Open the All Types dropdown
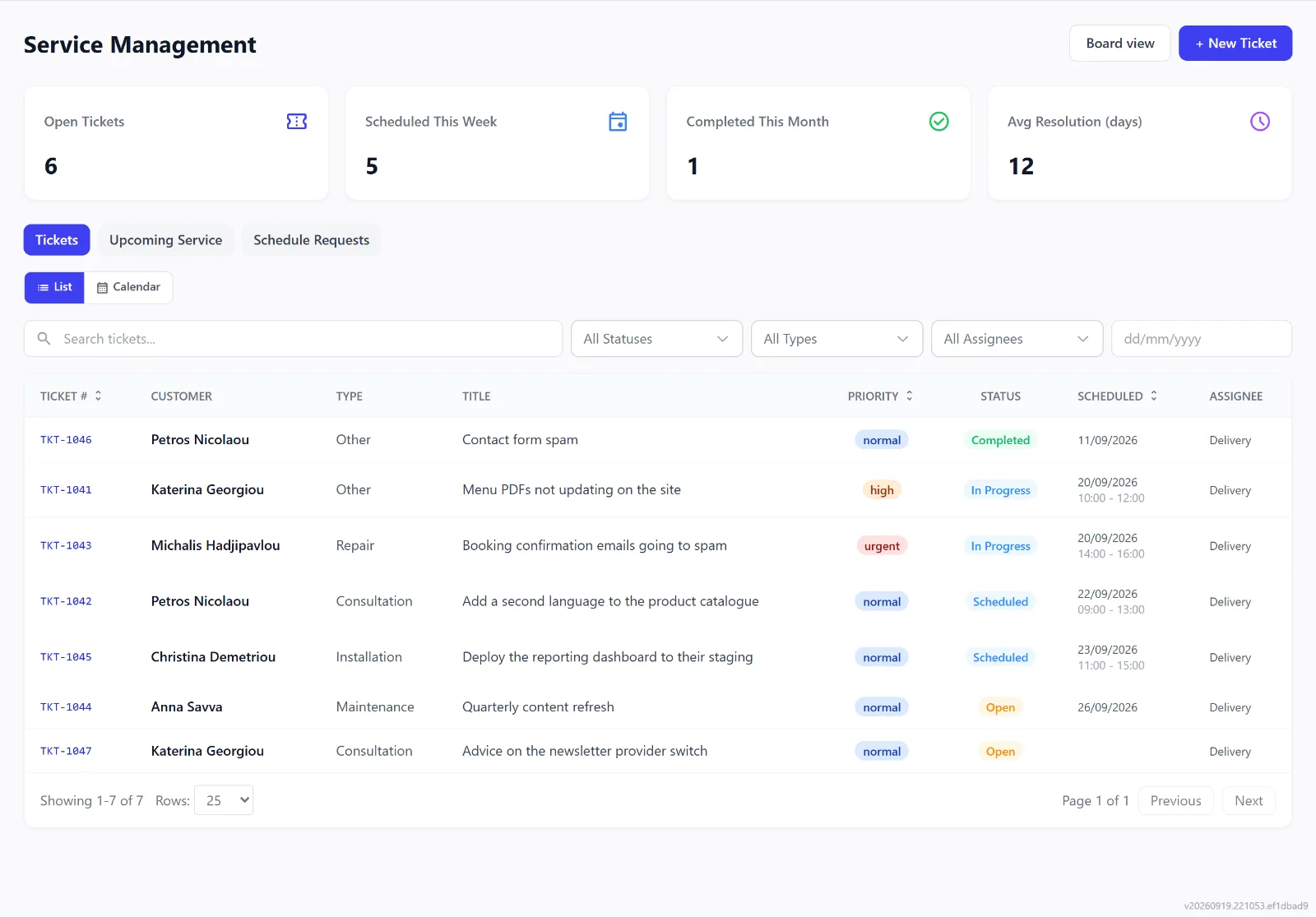 pyautogui.click(x=836, y=339)
